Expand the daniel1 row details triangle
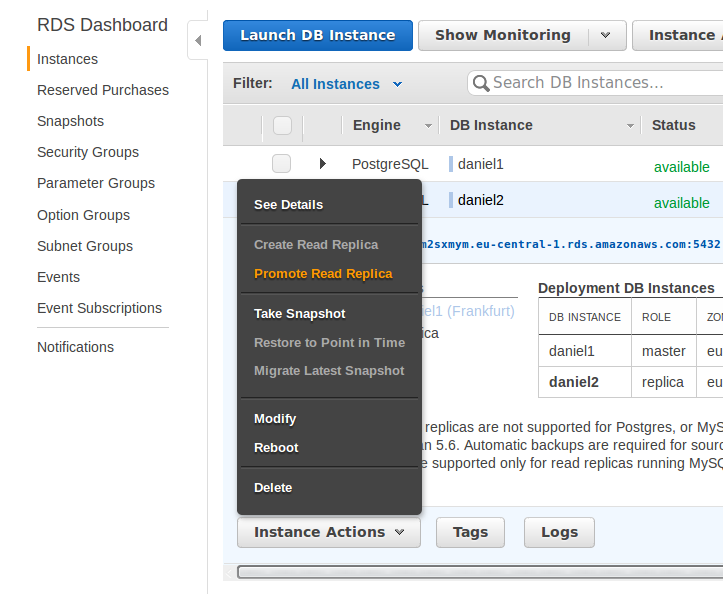The height and width of the screenshot is (594, 723). click(x=322, y=163)
